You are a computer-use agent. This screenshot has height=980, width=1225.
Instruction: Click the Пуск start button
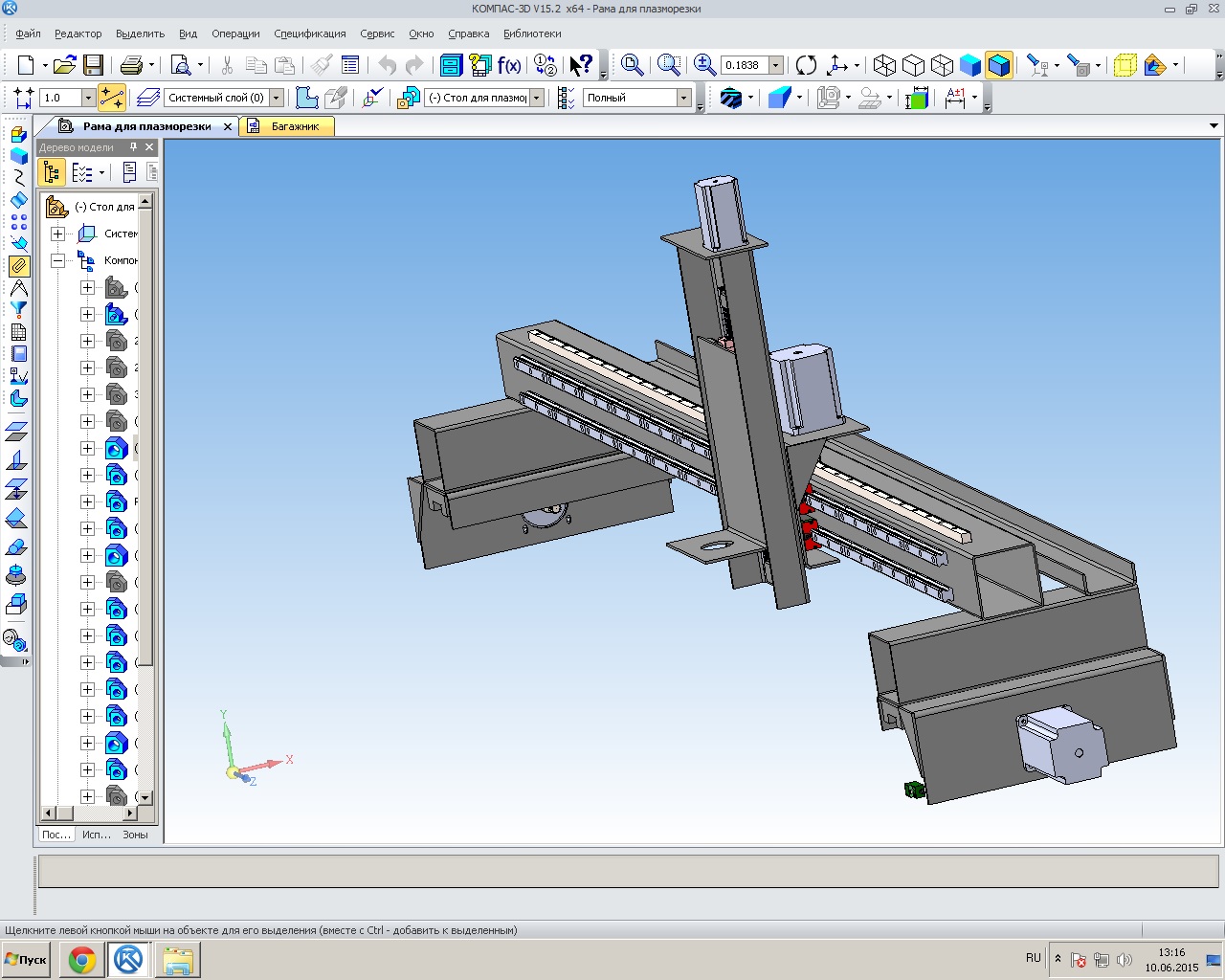tap(27, 959)
